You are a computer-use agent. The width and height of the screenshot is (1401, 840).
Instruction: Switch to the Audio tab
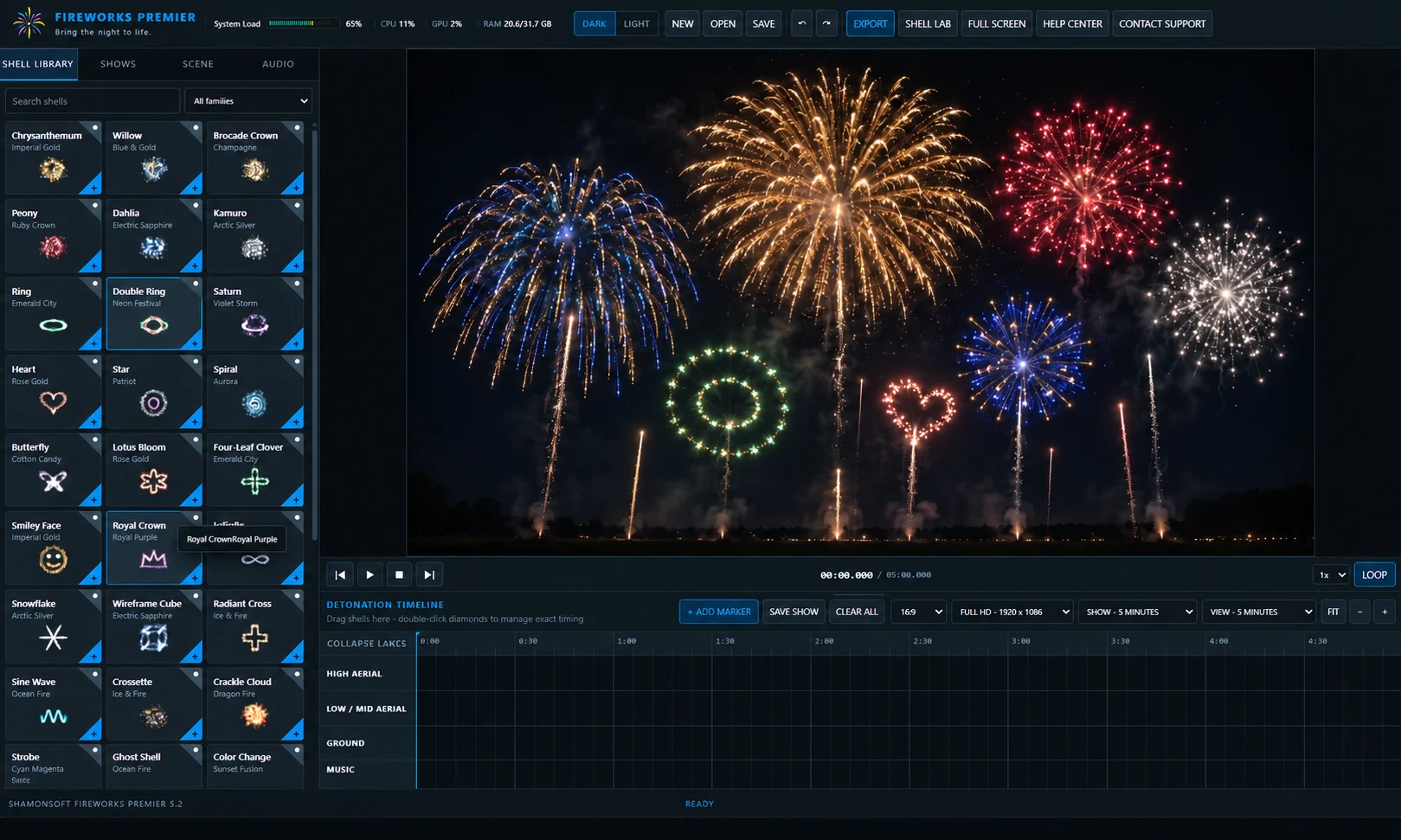pos(278,64)
